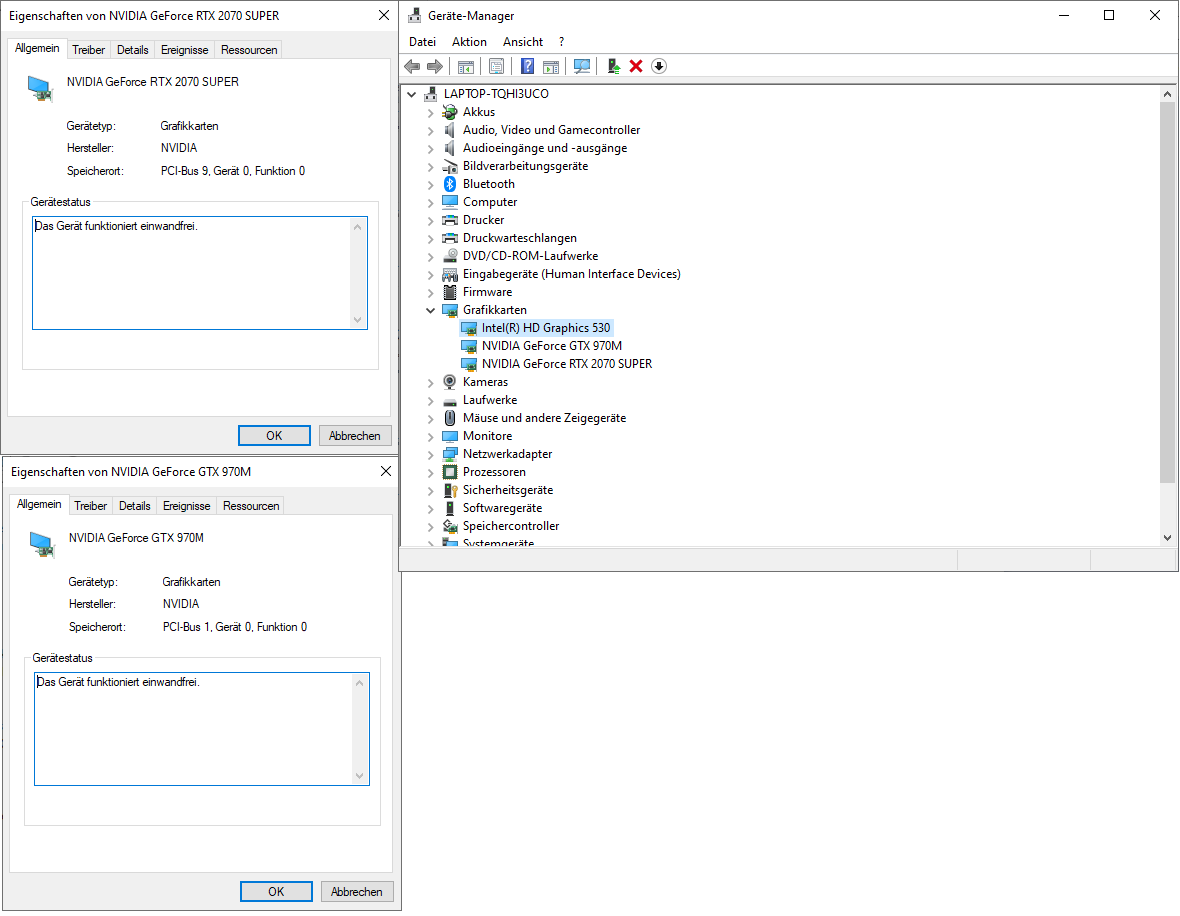
Task: Click the Netzwerkadapter icon
Action: coord(450,455)
